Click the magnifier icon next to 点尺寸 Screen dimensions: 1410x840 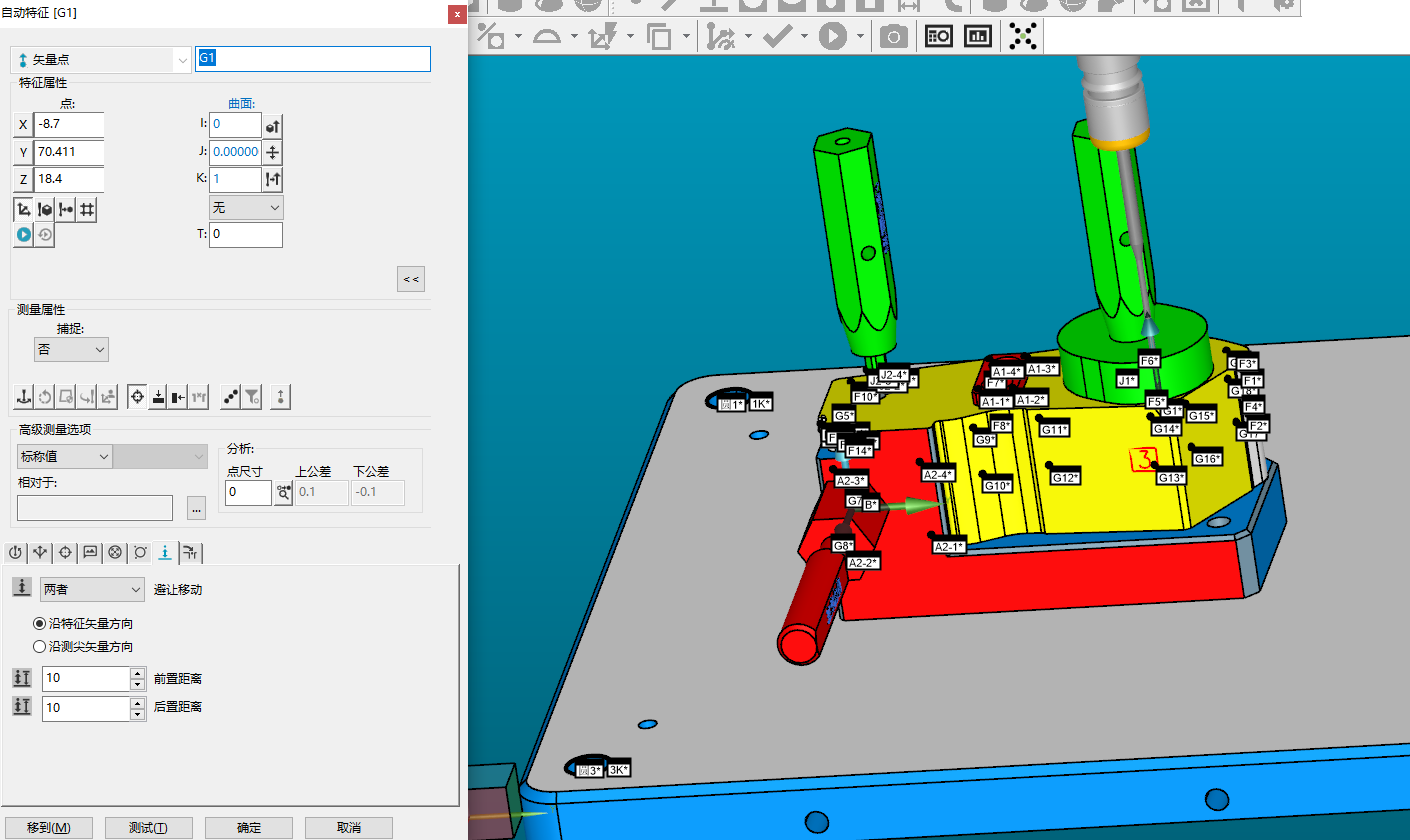[x=283, y=493]
